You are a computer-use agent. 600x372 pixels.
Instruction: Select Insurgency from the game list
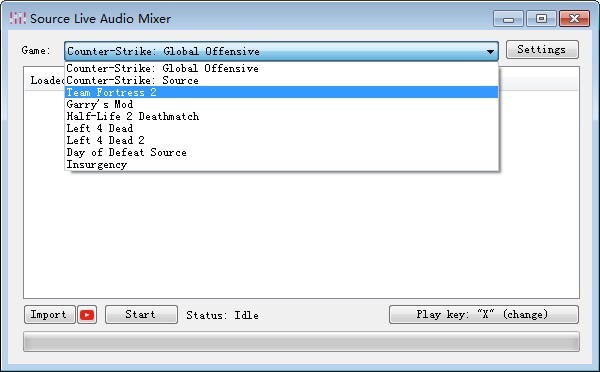click(282, 165)
